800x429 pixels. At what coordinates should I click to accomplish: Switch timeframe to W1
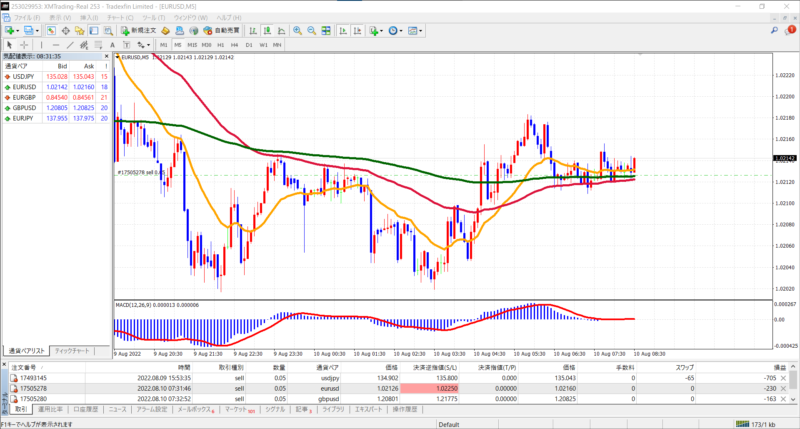tap(263, 45)
